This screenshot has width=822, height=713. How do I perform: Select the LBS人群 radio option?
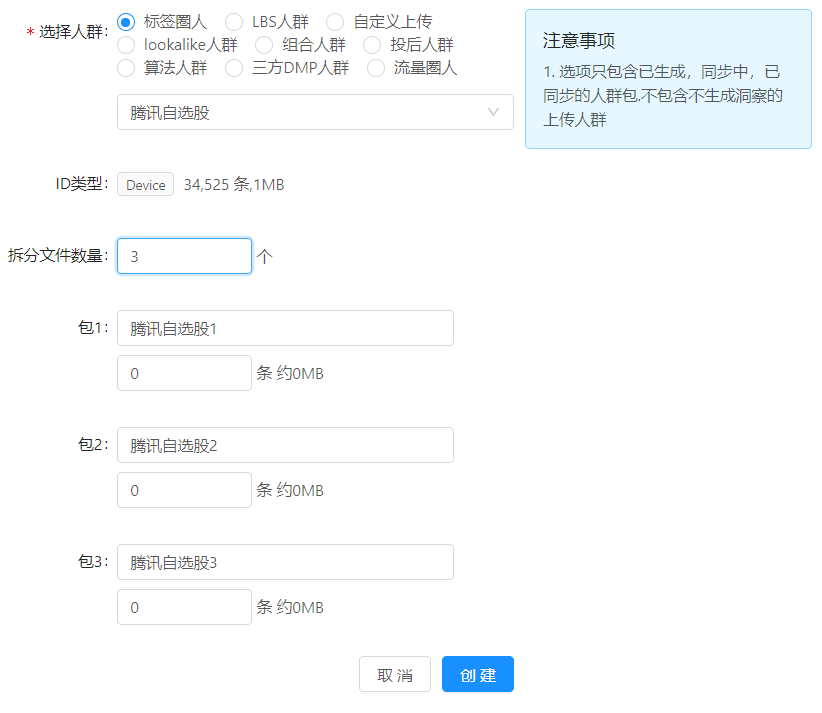pyautogui.click(x=234, y=22)
